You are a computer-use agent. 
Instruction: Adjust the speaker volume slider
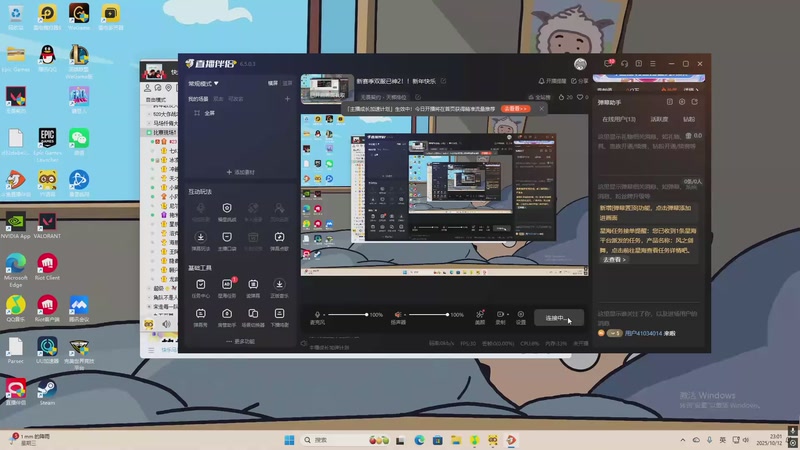pos(429,315)
